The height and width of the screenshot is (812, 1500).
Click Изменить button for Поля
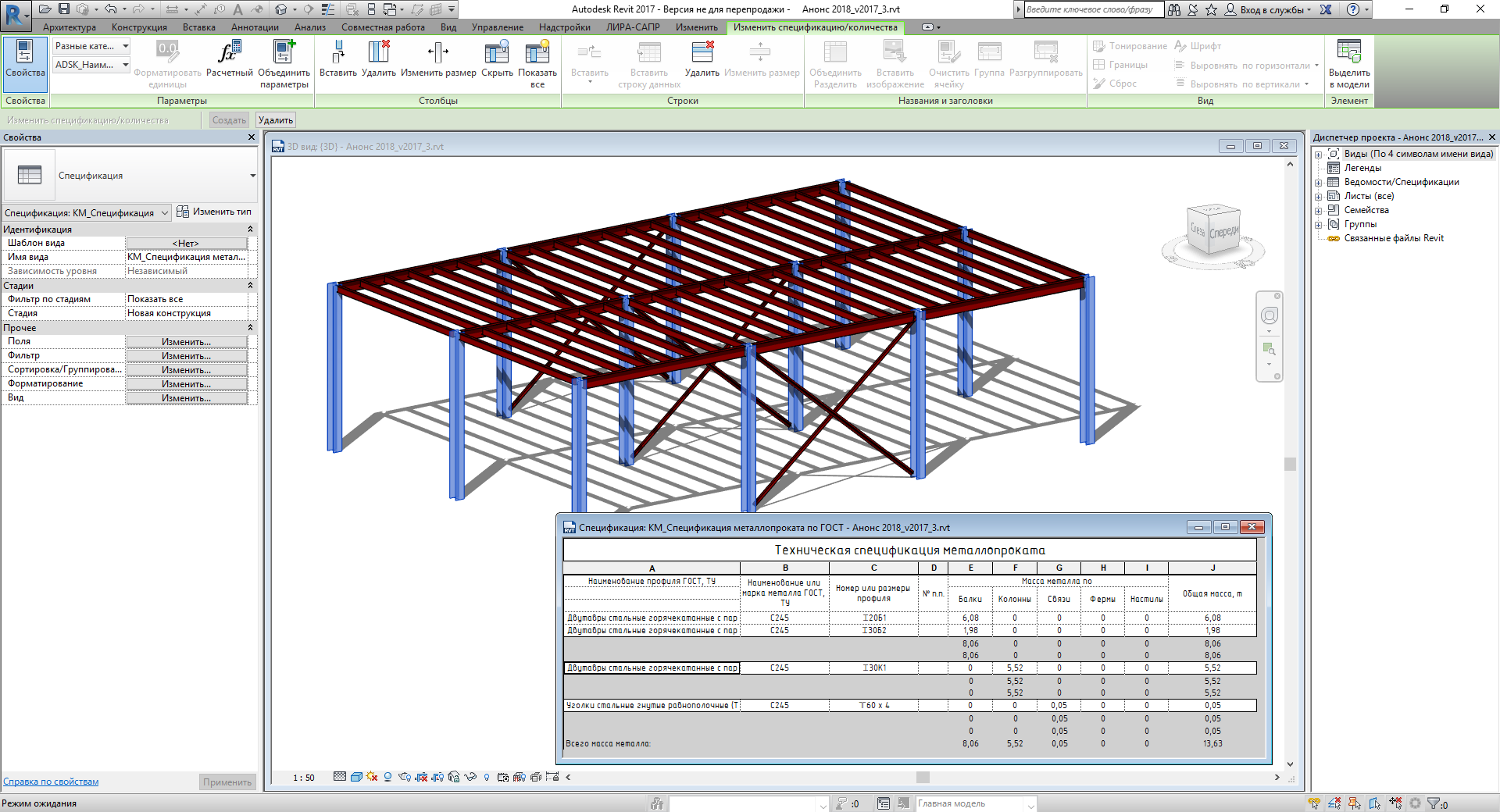pyautogui.click(x=187, y=342)
